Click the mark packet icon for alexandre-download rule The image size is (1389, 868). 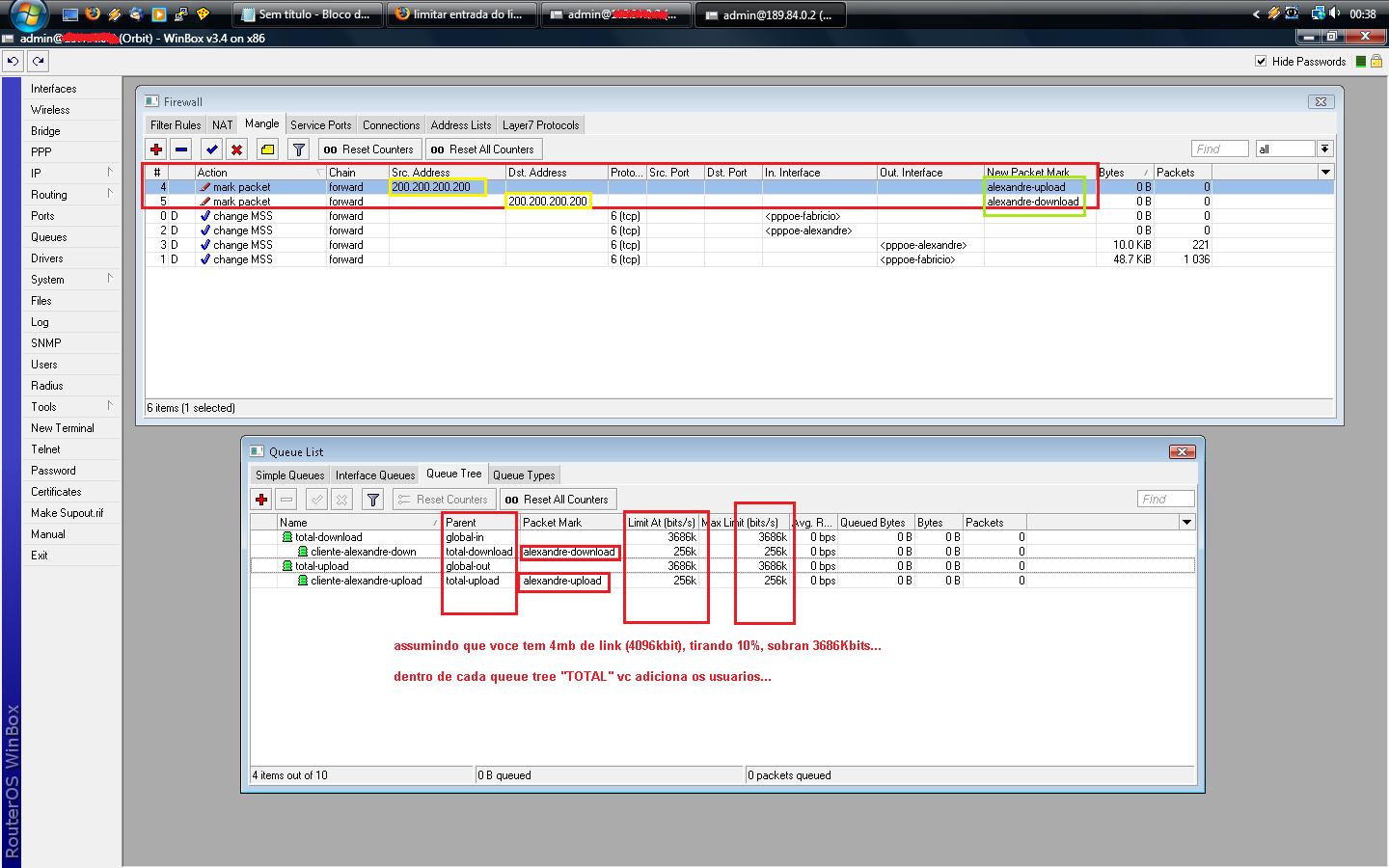tap(204, 202)
